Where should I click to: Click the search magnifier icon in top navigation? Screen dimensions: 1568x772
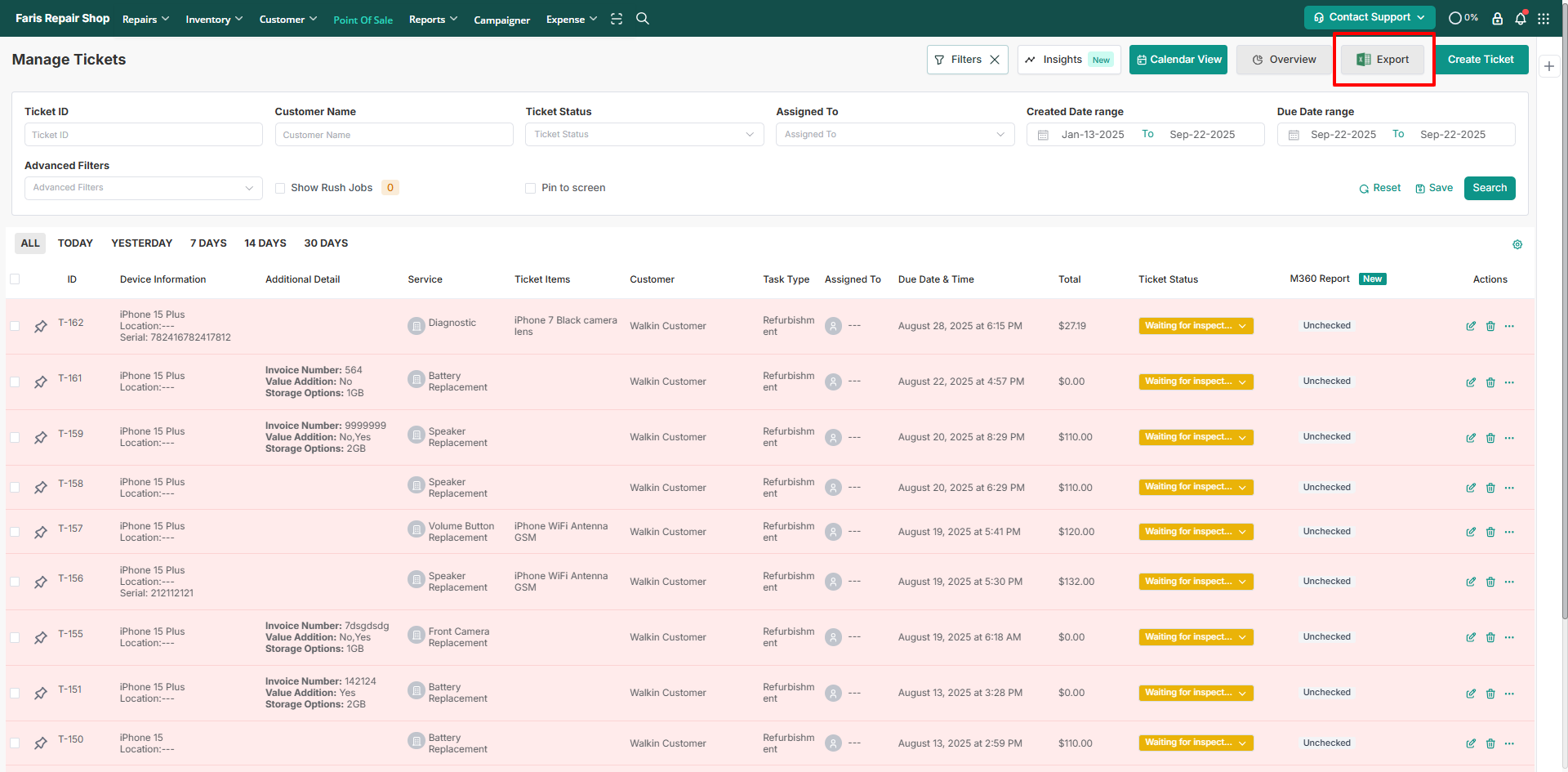click(x=643, y=19)
